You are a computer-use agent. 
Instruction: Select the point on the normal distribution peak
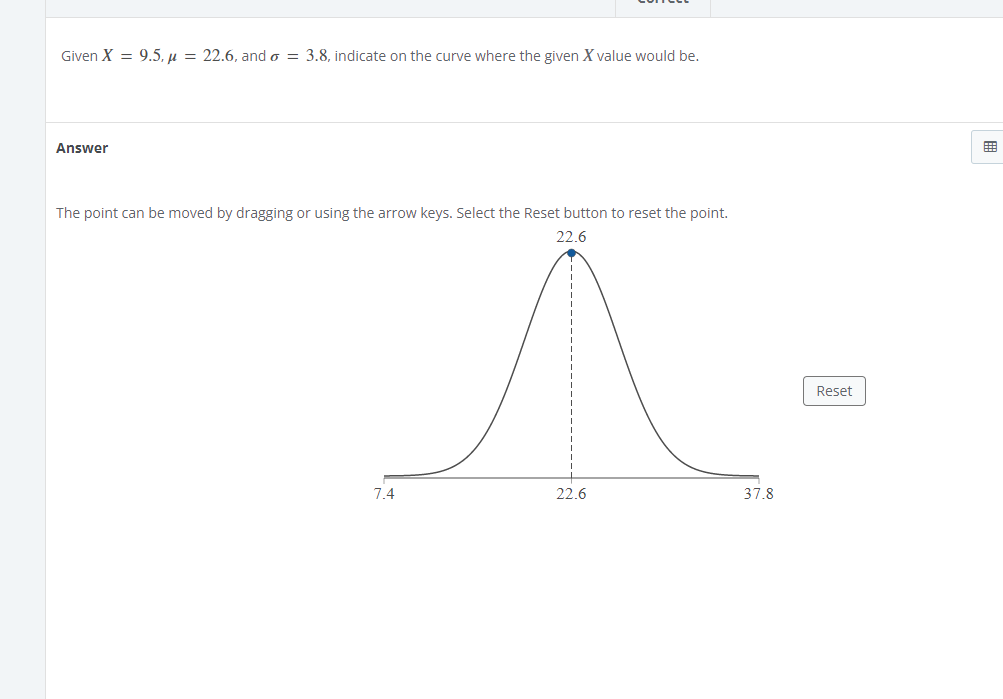click(x=571, y=253)
